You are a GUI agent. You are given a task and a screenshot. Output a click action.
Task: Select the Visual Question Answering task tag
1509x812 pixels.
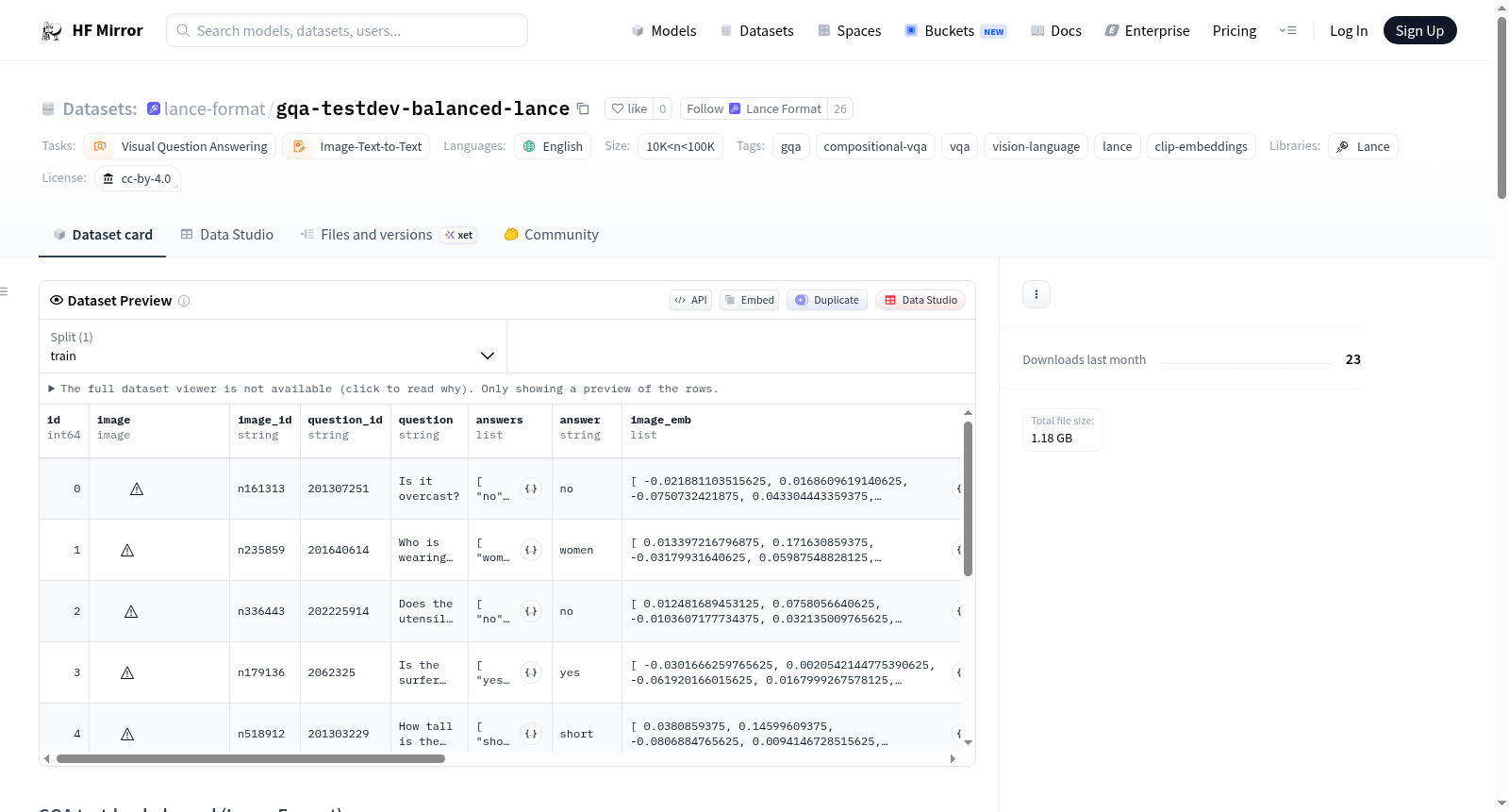tap(180, 146)
